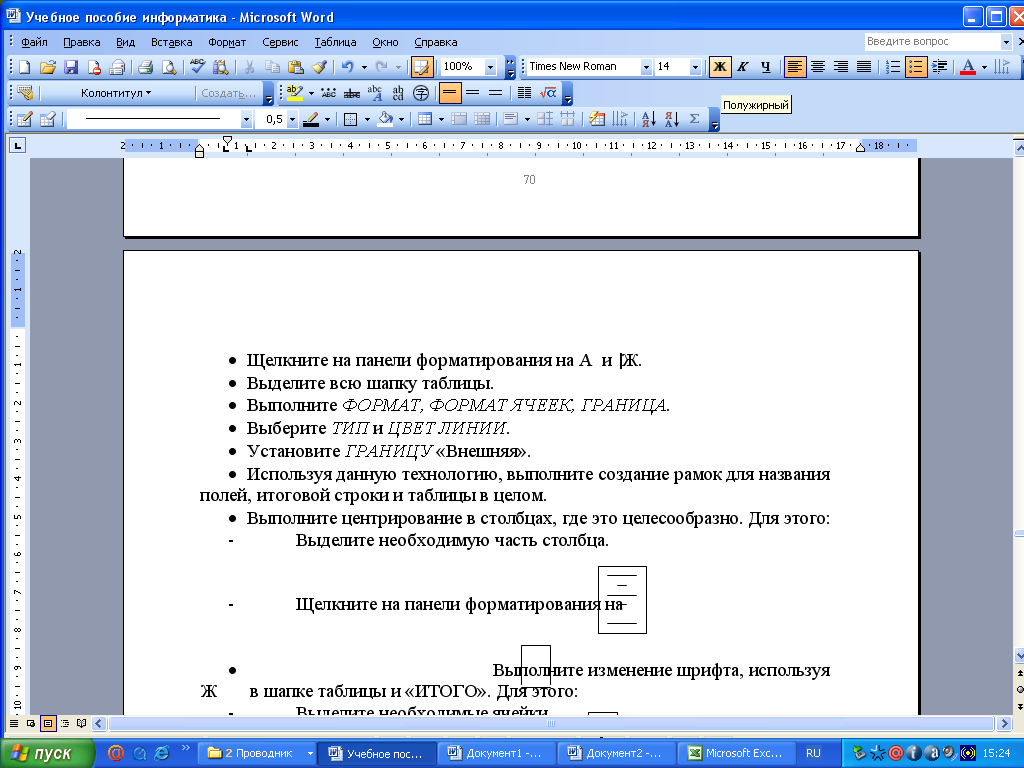Open the highlight color dropdown arrow
Viewport: 1024px width, 768px height.
(311, 93)
